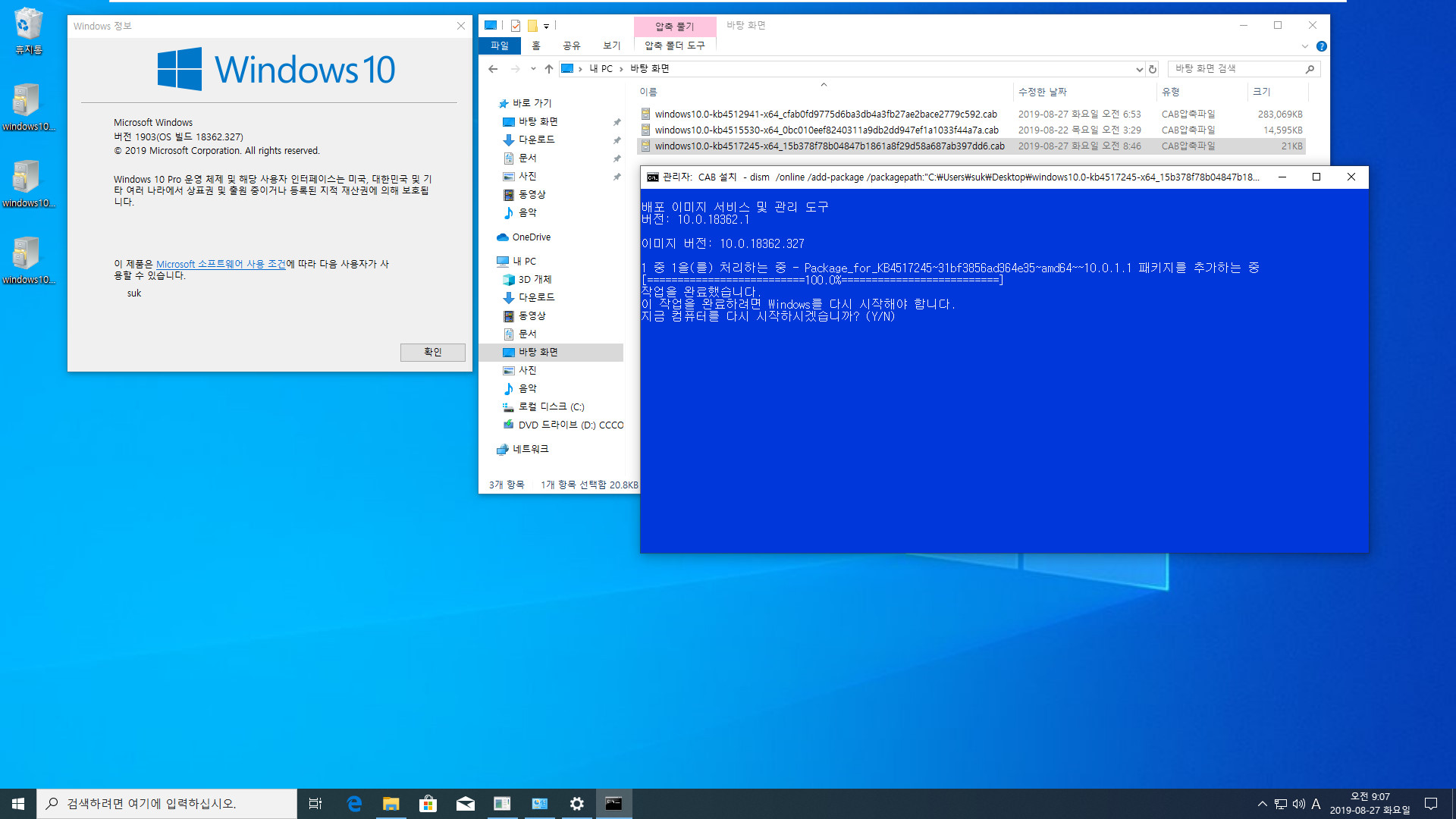This screenshot has width=1456, height=819.
Task: Show hidden system tray icons
Action: click(1262, 804)
